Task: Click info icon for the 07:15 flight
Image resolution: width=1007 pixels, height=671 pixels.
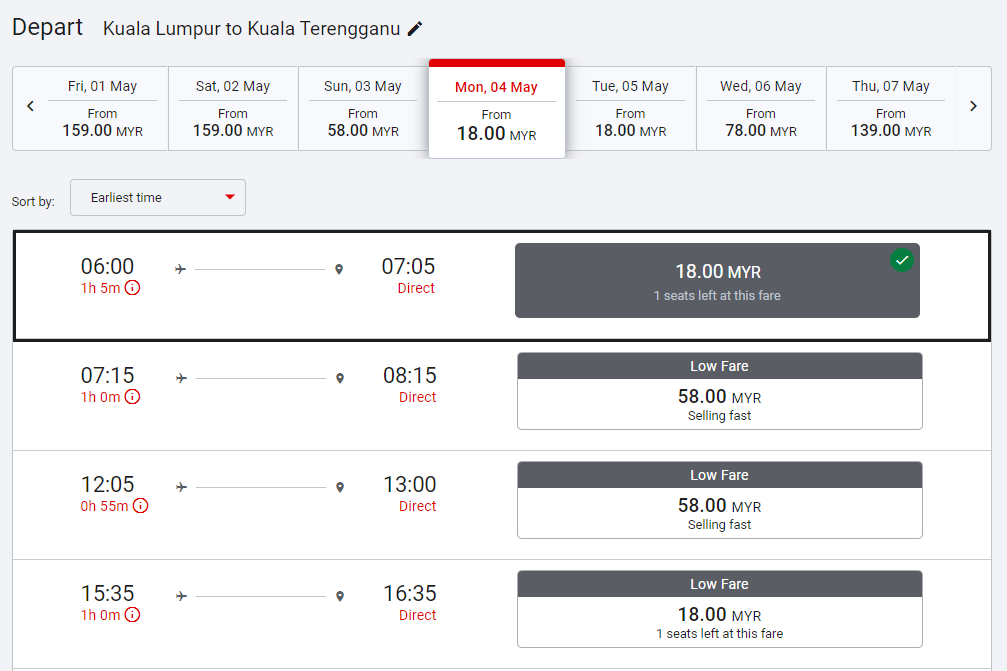Action: pos(132,397)
